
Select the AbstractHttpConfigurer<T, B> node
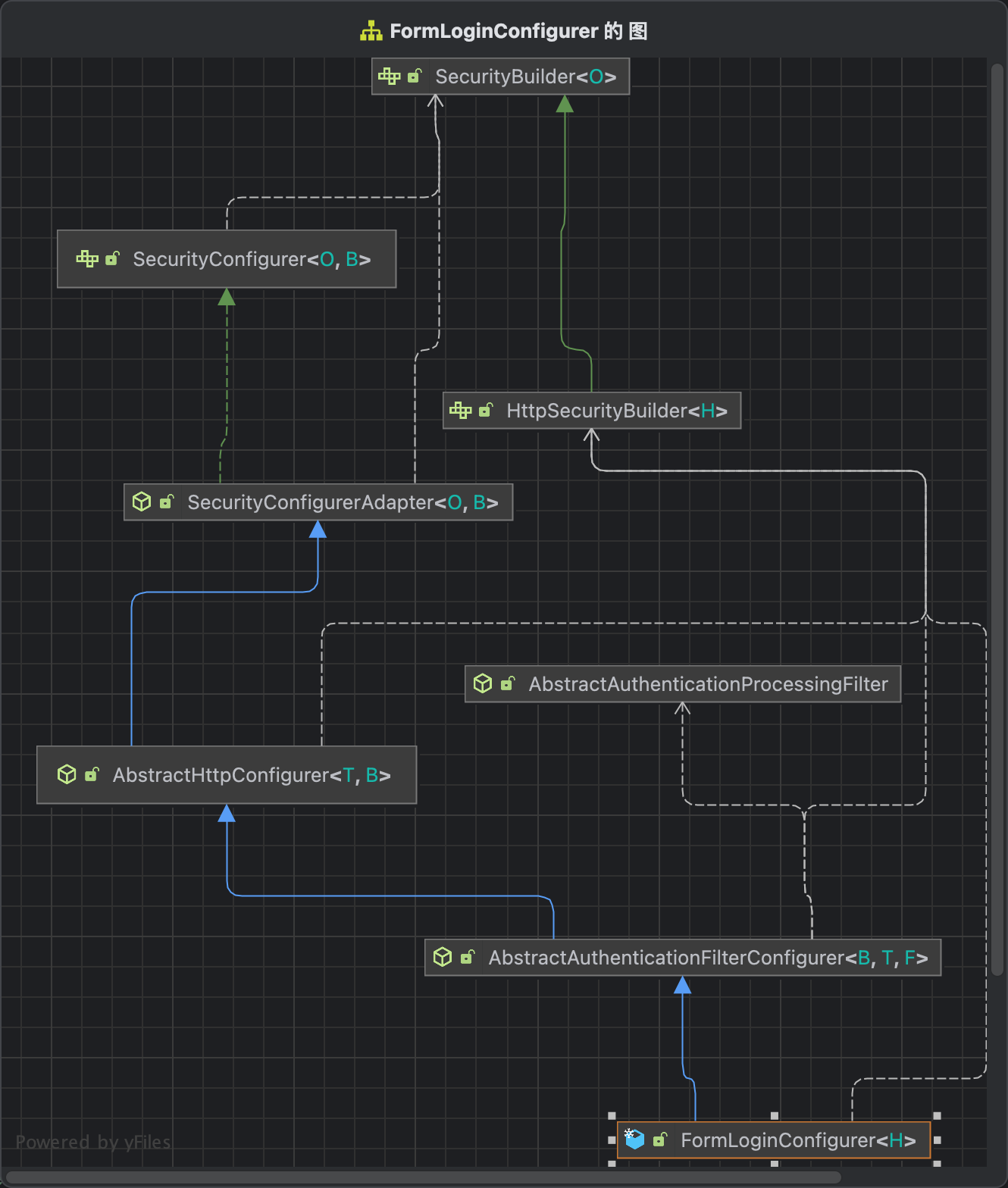[251, 775]
